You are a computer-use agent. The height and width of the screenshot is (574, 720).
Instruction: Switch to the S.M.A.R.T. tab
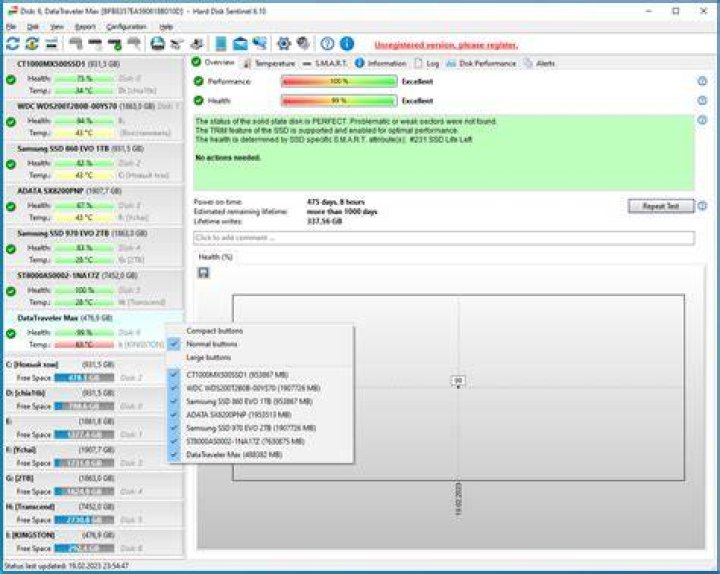pos(325,63)
